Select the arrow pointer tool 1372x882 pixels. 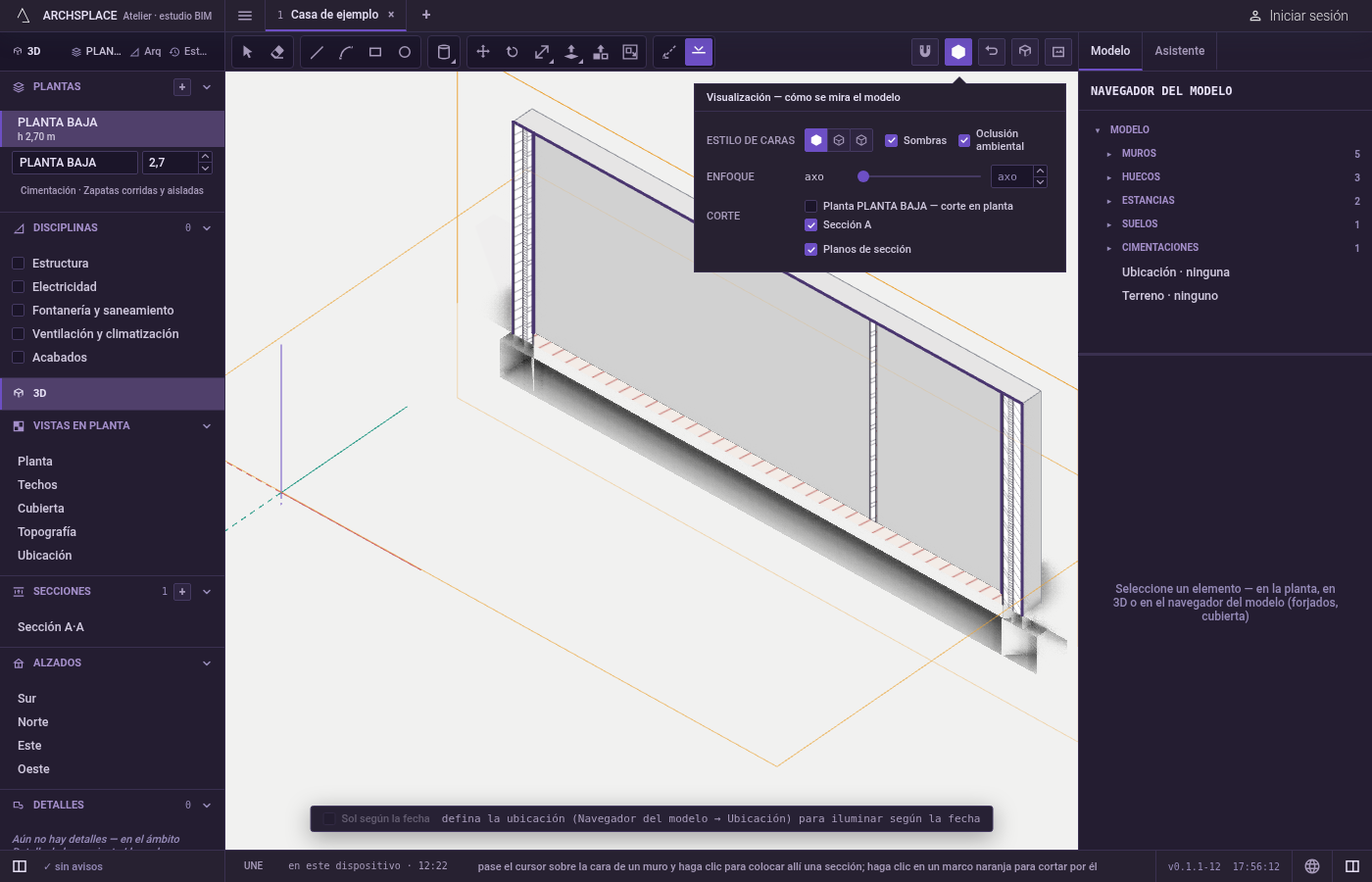click(247, 52)
